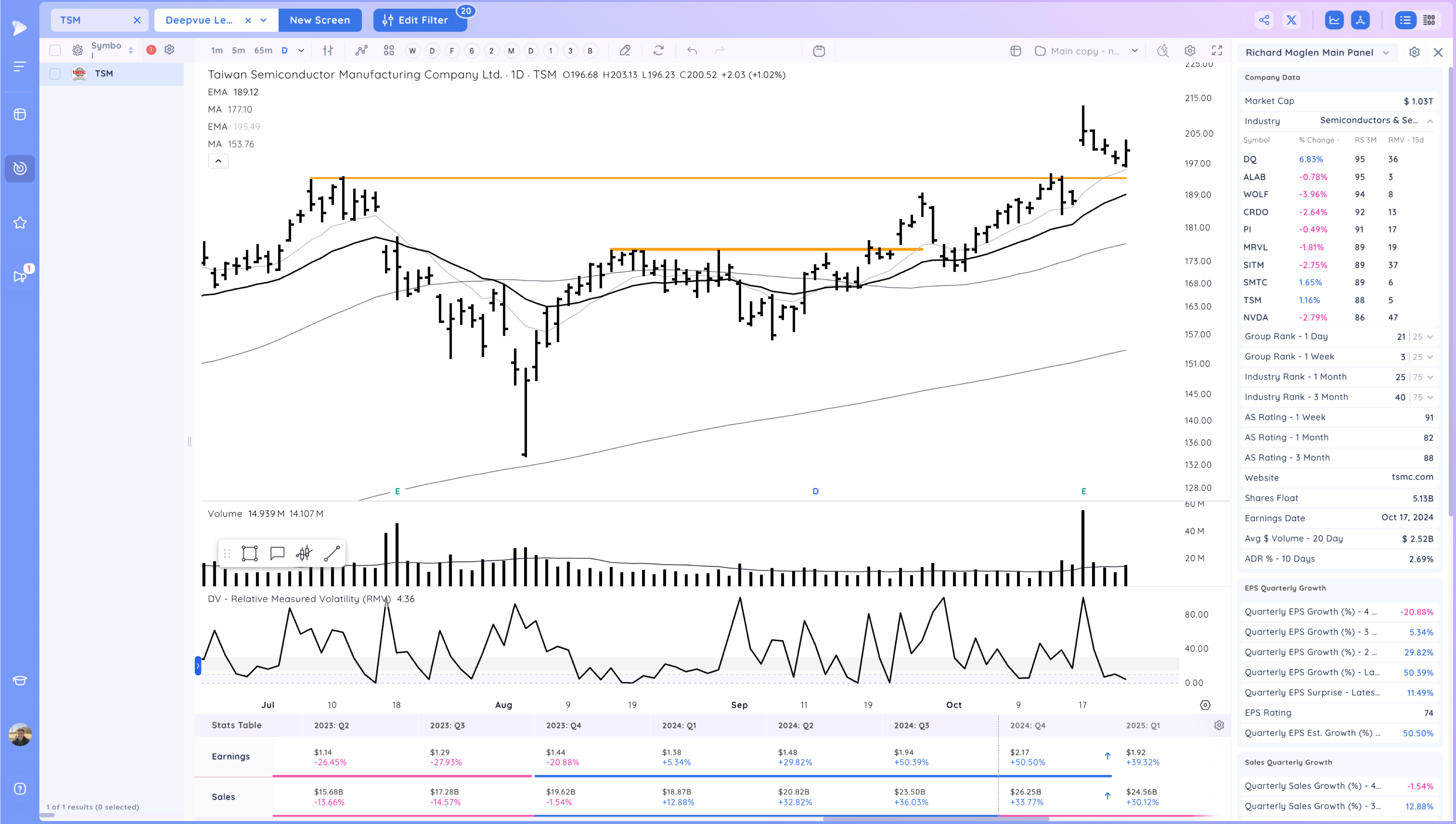Collapse the Semiconductors industry section
Viewport: 1456px width, 824px height.
[x=1431, y=120]
